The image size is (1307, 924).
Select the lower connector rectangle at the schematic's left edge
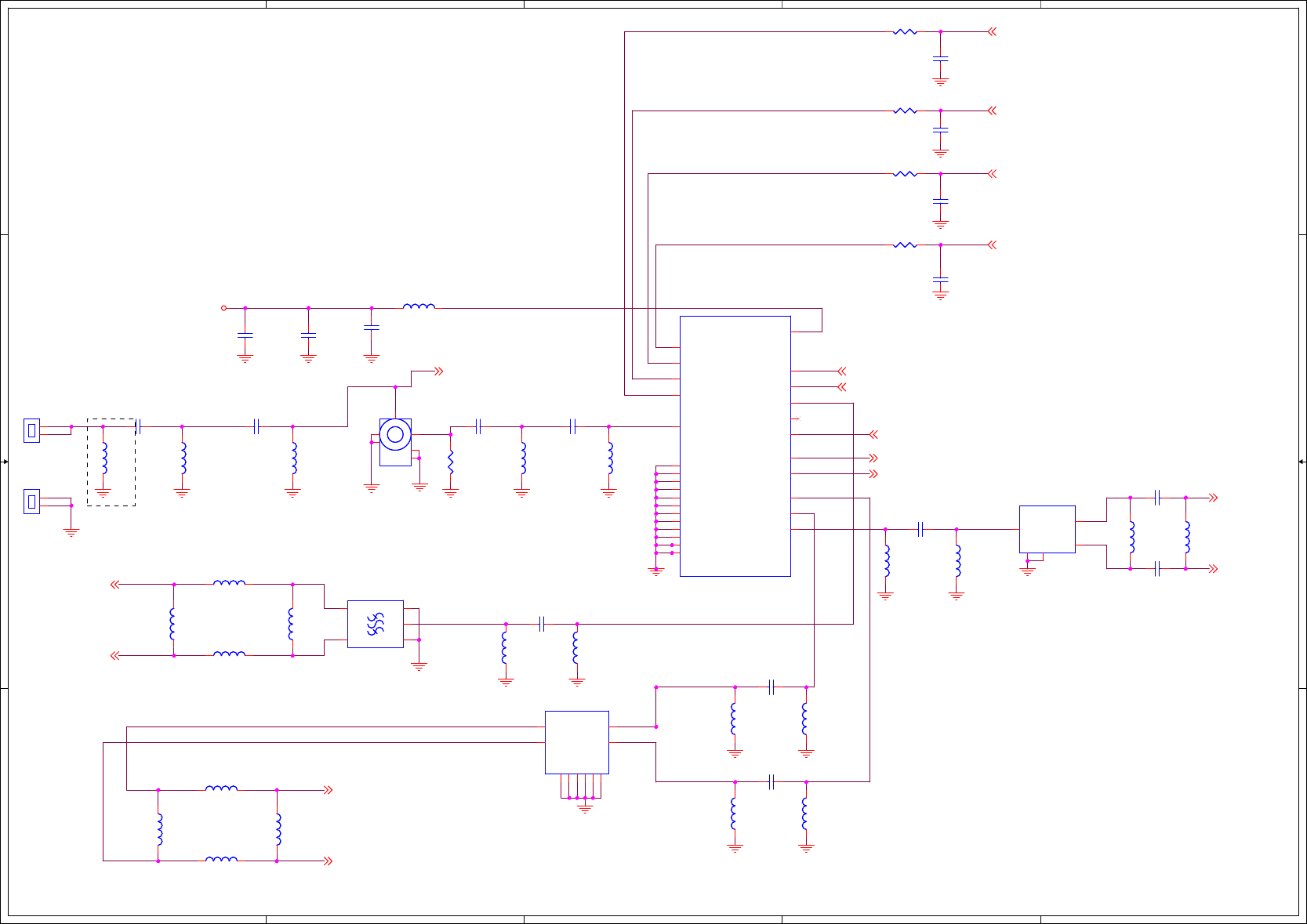(31, 502)
